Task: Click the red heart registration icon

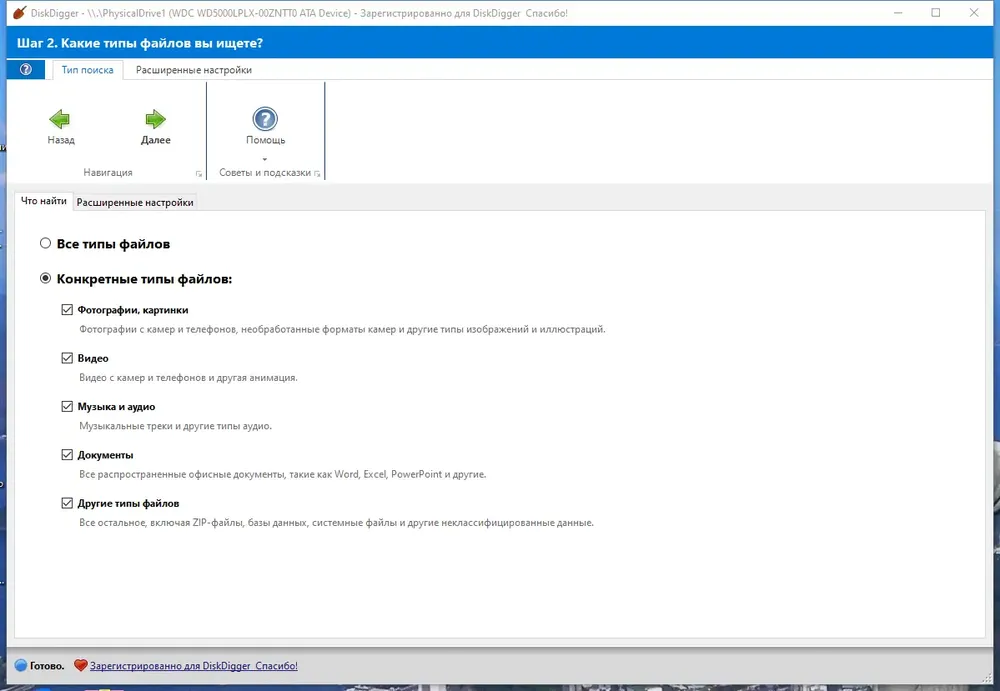Action: [80, 665]
